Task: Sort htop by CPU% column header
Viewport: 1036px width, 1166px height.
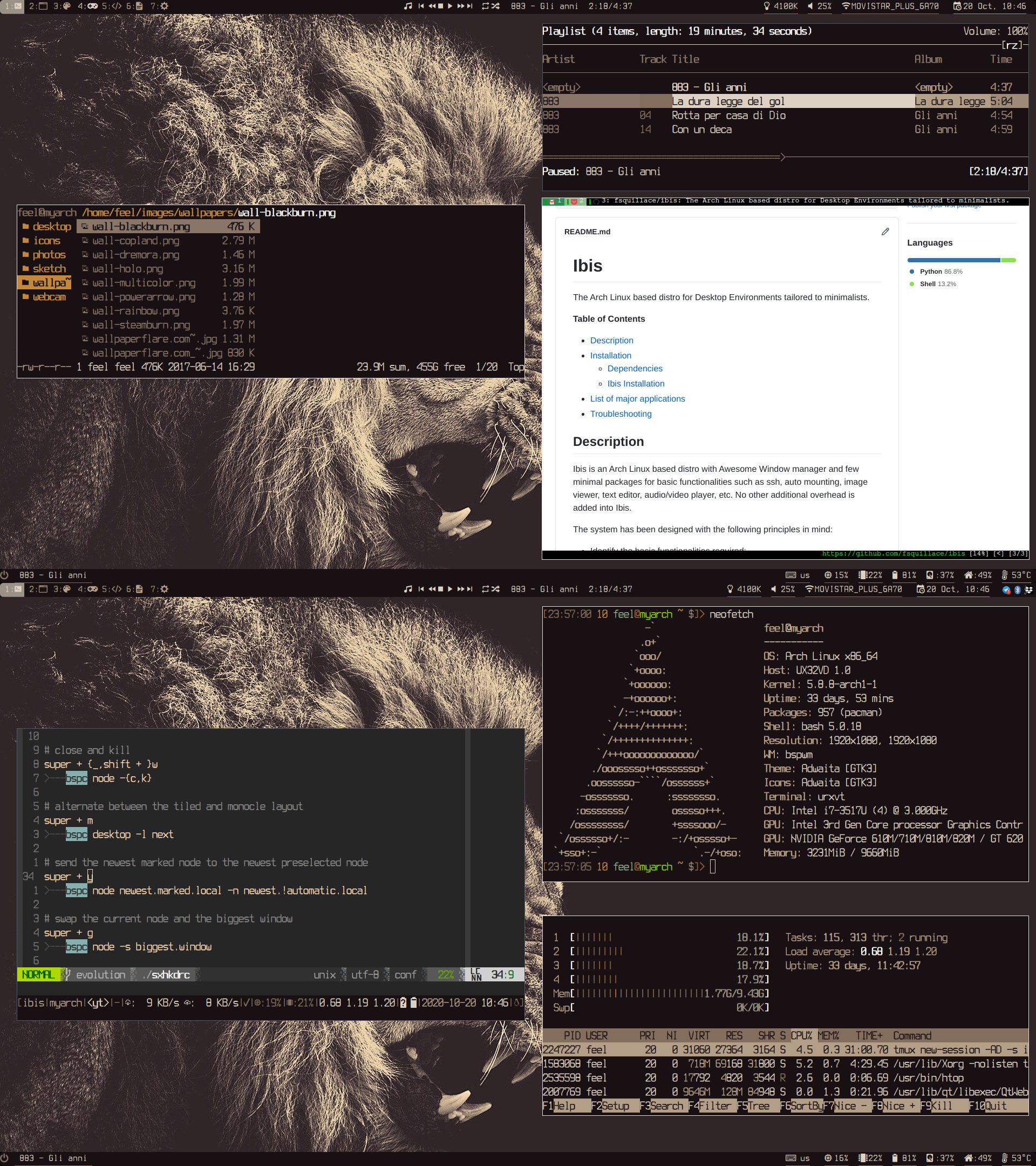Action: point(801,1035)
